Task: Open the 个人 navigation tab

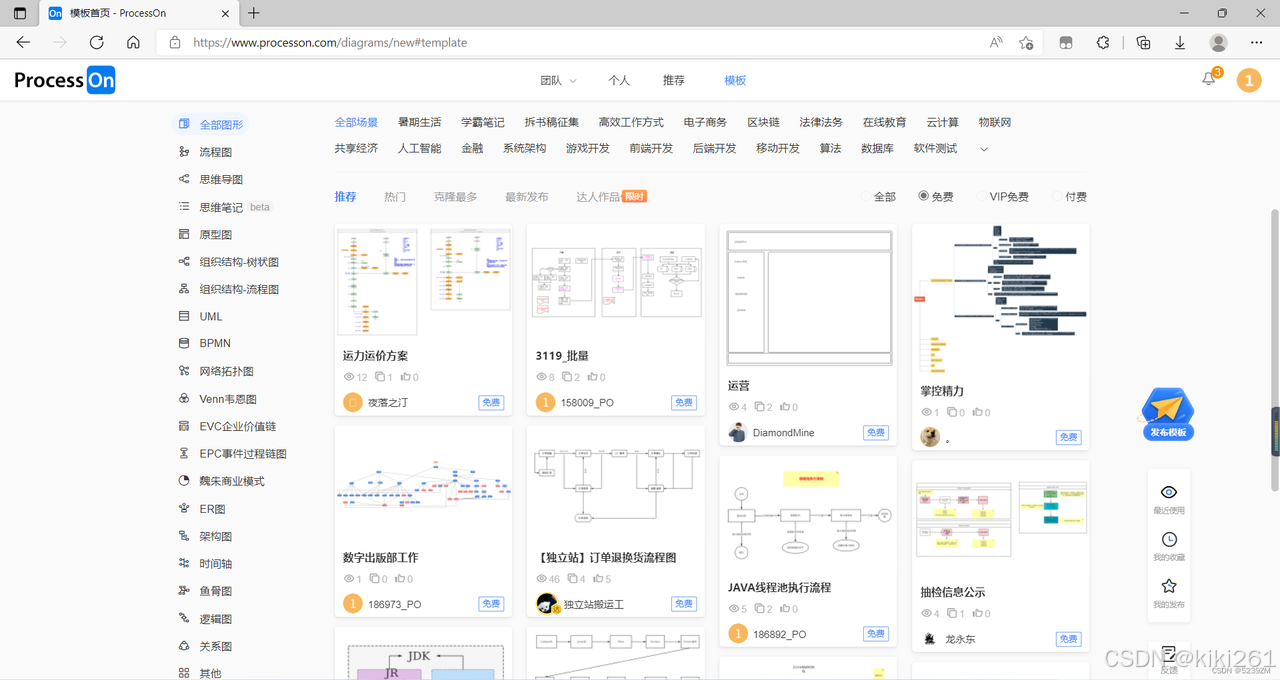Action: pyautogui.click(x=619, y=80)
